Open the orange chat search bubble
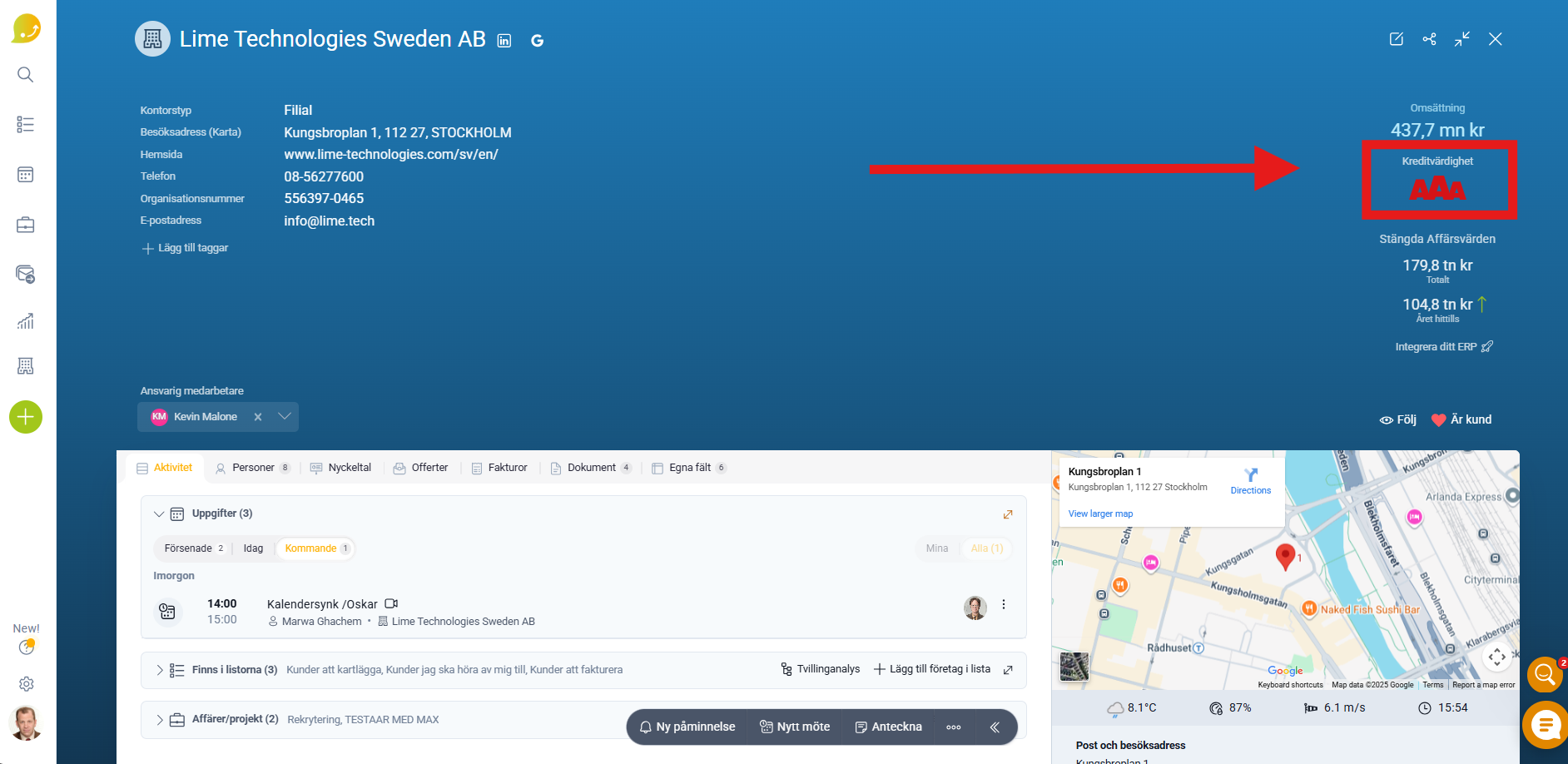1568x764 pixels. pyautogui.click(x=1545, y=674)
